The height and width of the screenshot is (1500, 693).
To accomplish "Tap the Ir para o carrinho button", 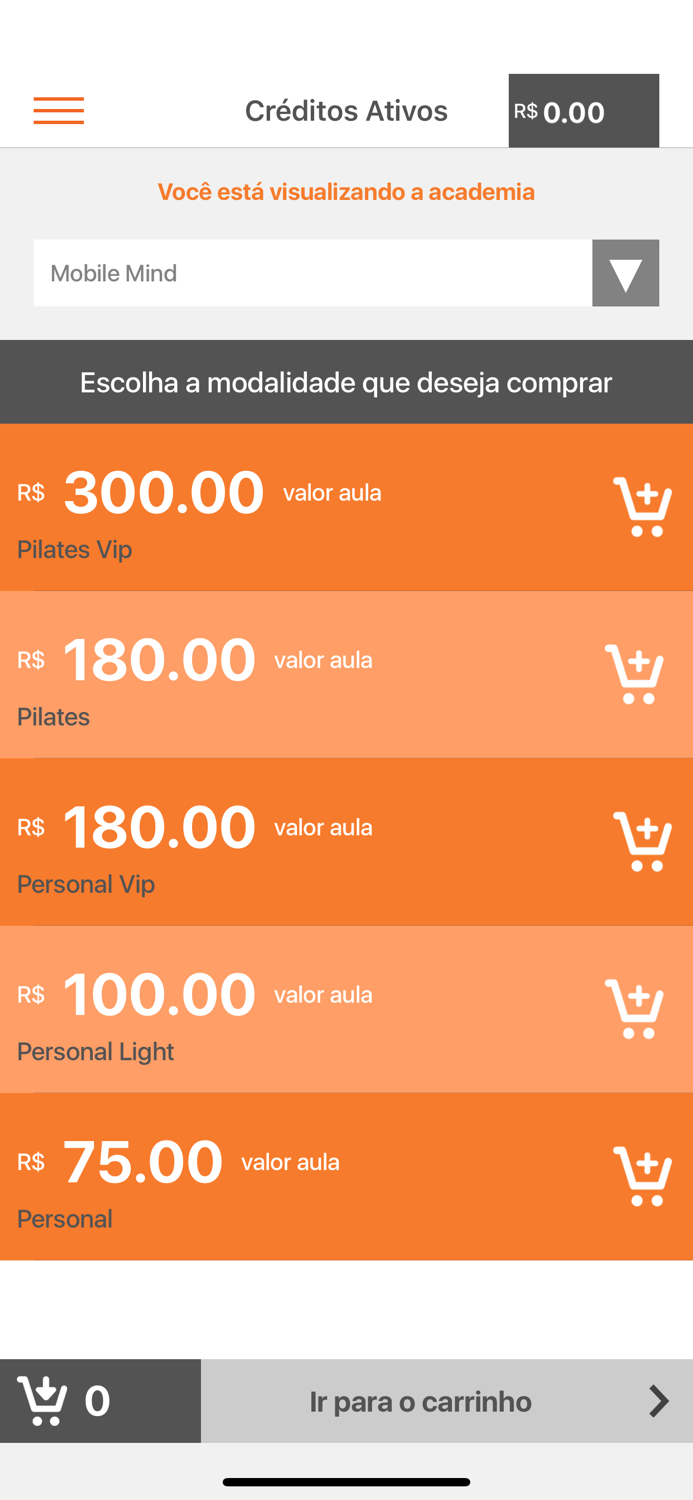I will (x=420, y=1401).
